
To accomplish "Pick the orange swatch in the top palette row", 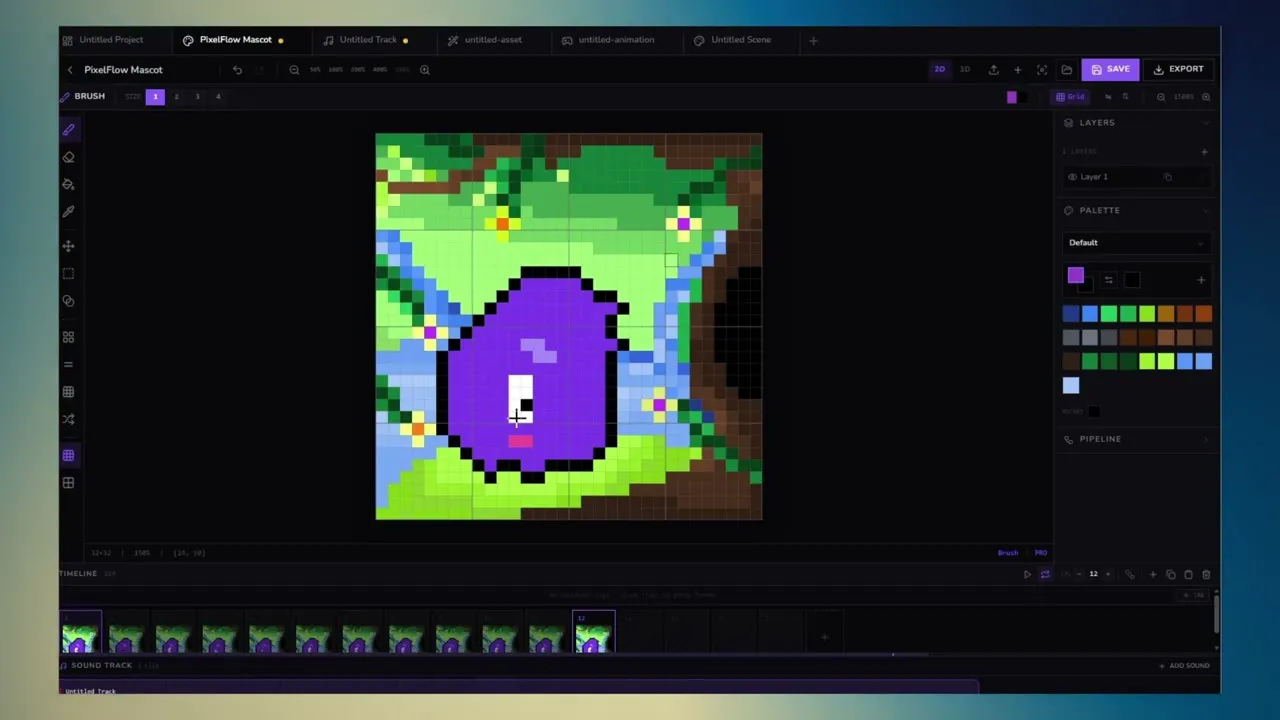I will point(1203,314).
